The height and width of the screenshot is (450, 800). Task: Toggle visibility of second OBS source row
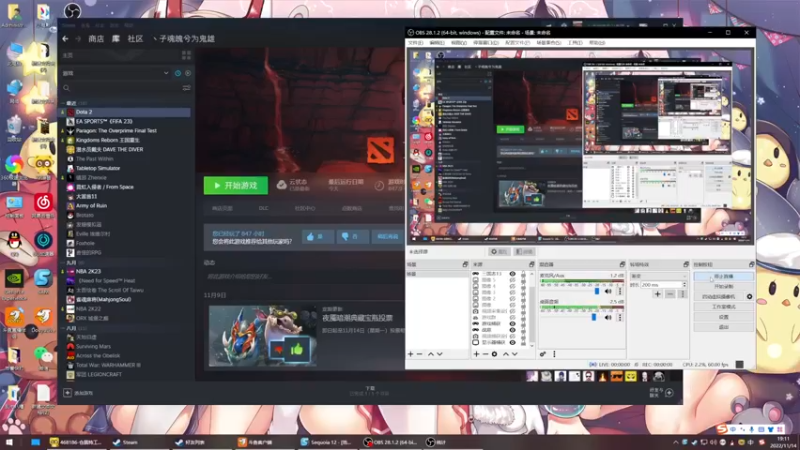point(512,280)
